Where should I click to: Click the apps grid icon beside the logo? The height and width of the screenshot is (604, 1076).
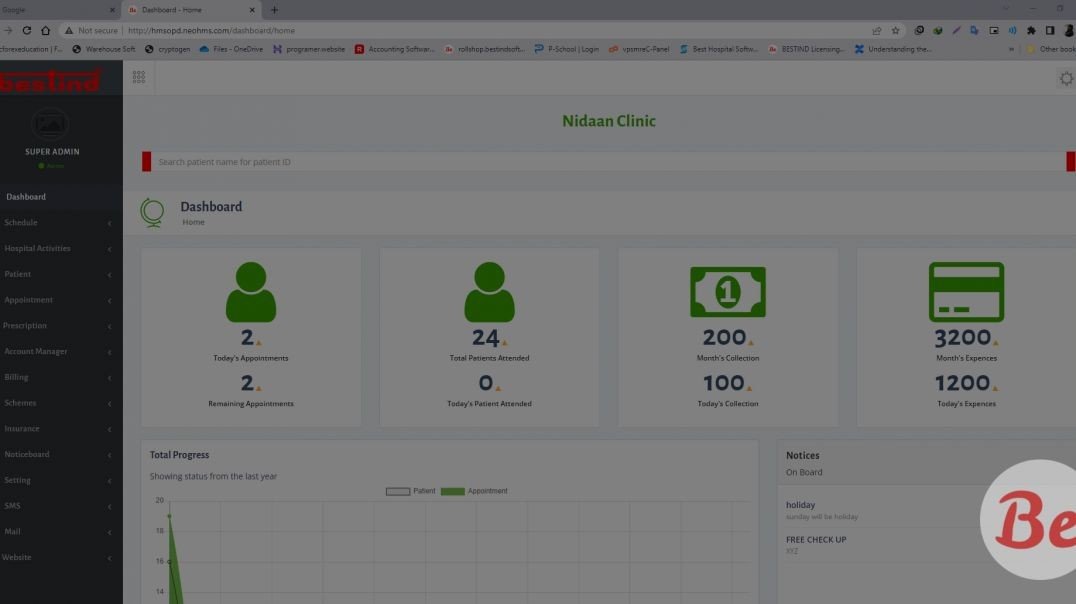coord(139,76)
